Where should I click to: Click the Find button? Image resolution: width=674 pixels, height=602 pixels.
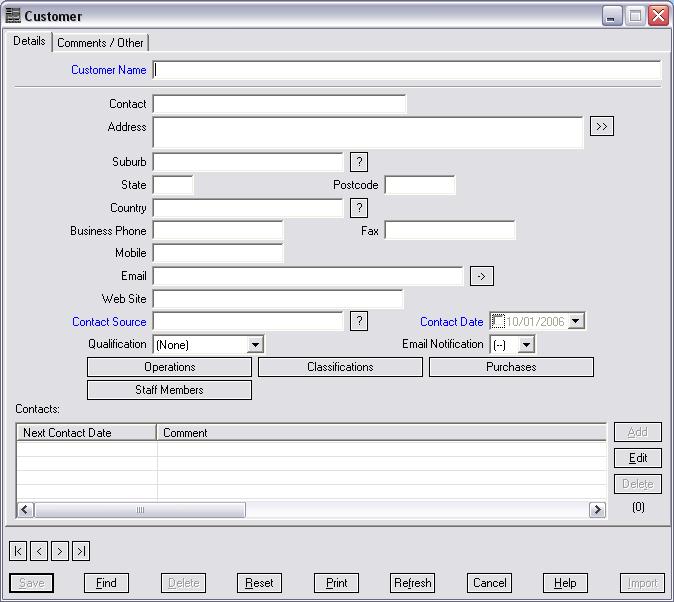[x=106, y=583]
